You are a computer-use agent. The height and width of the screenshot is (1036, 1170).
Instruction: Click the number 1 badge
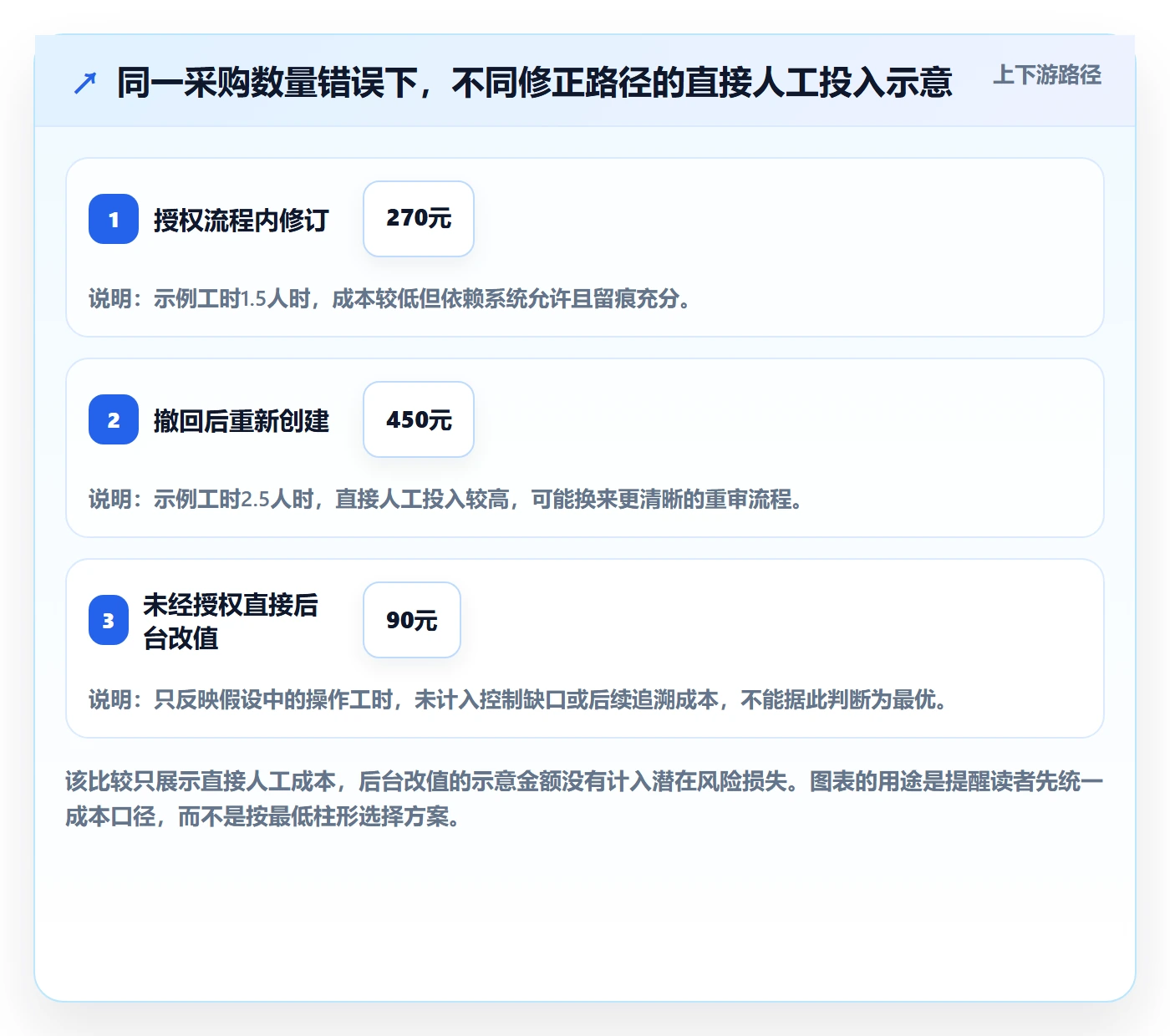(114, 219)
